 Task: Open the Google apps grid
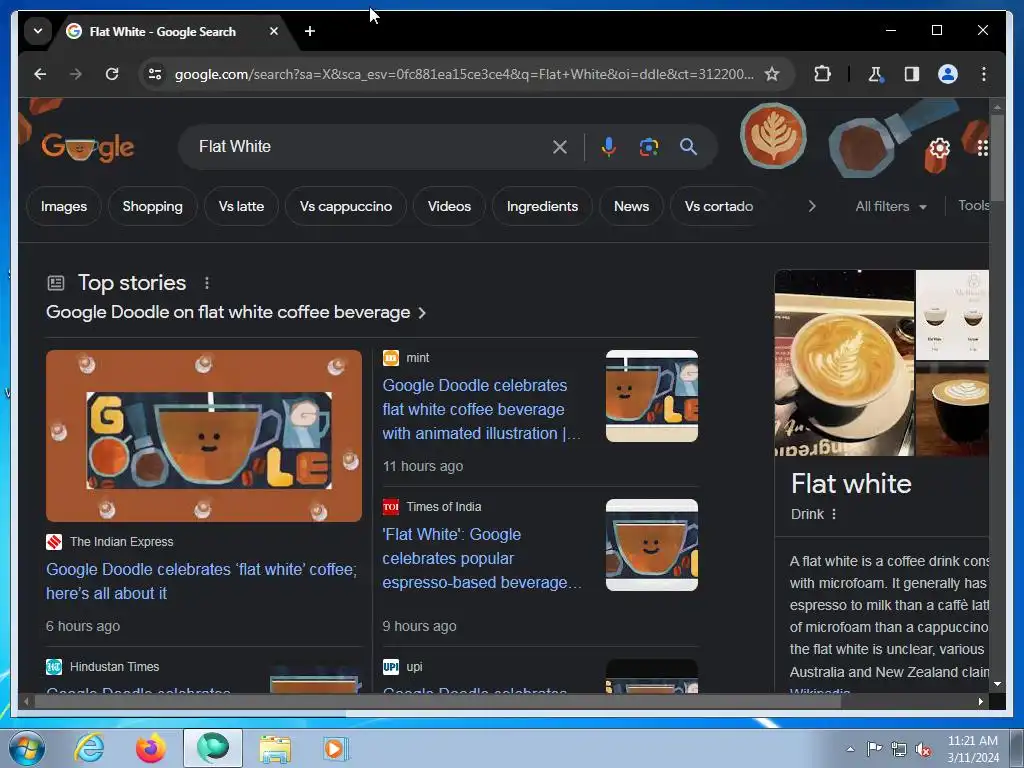coord(983,148)
